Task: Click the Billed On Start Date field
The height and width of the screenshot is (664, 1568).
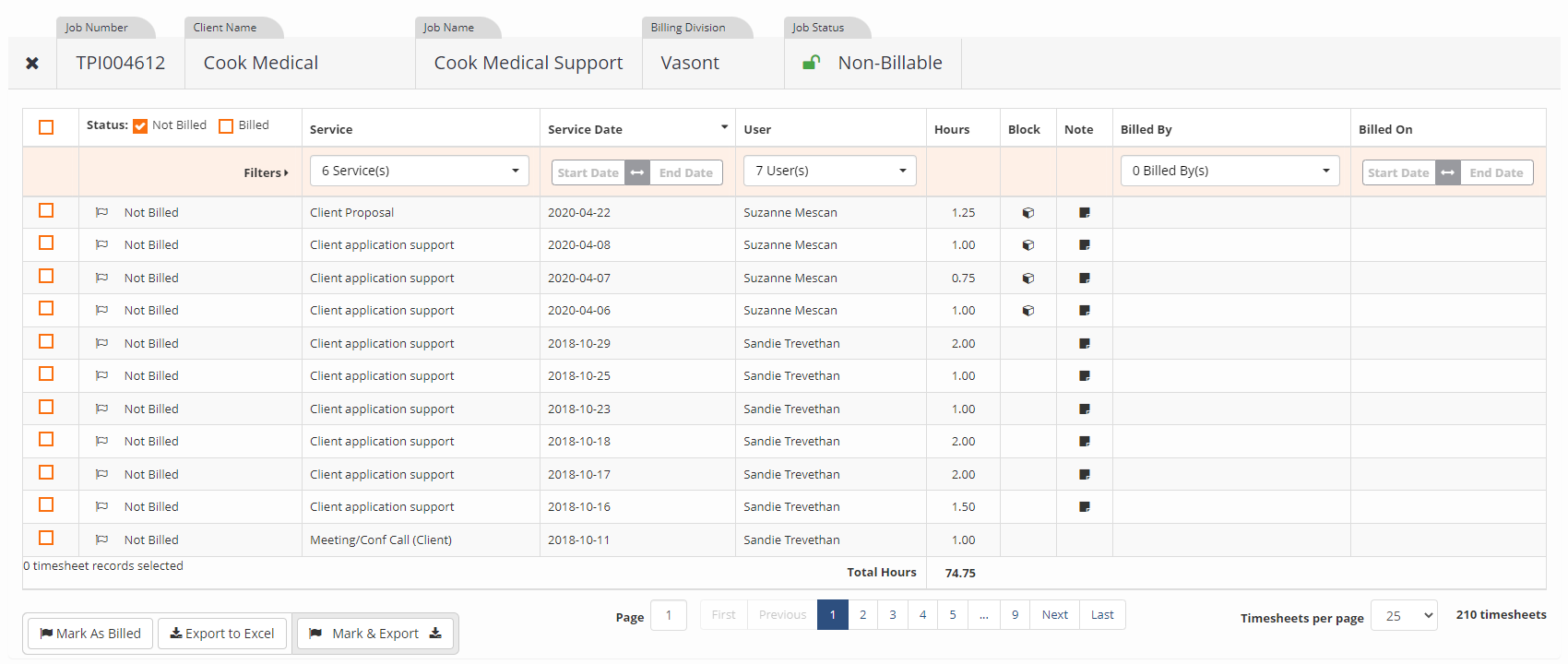Action: (1399, 172)
